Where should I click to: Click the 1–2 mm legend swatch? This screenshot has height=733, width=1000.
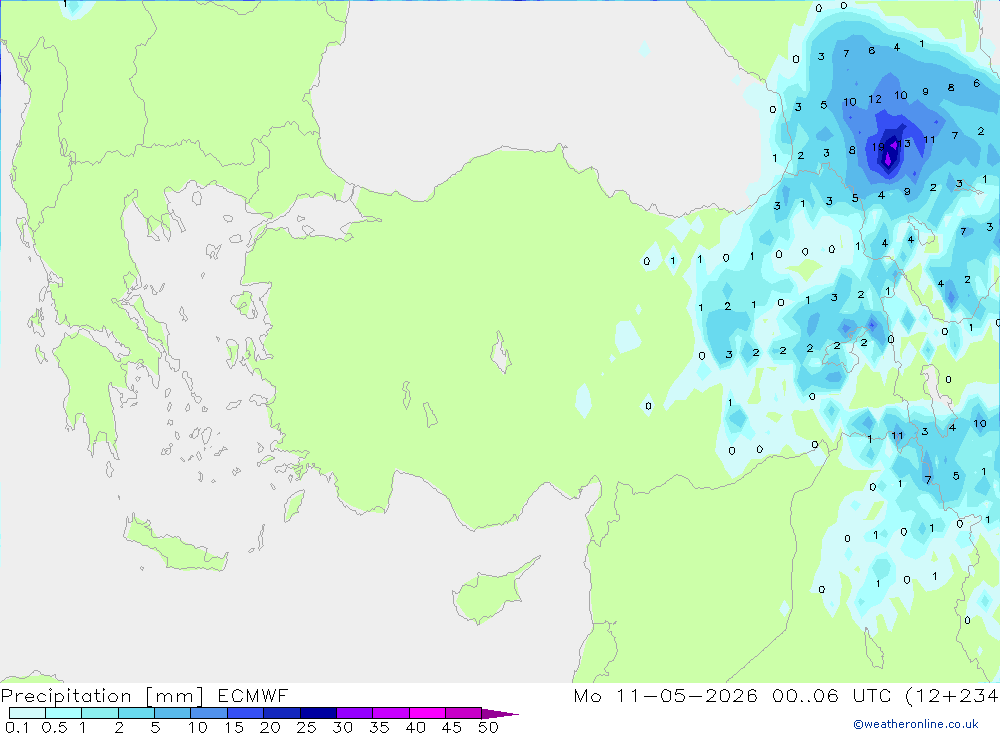pos(99,713)
